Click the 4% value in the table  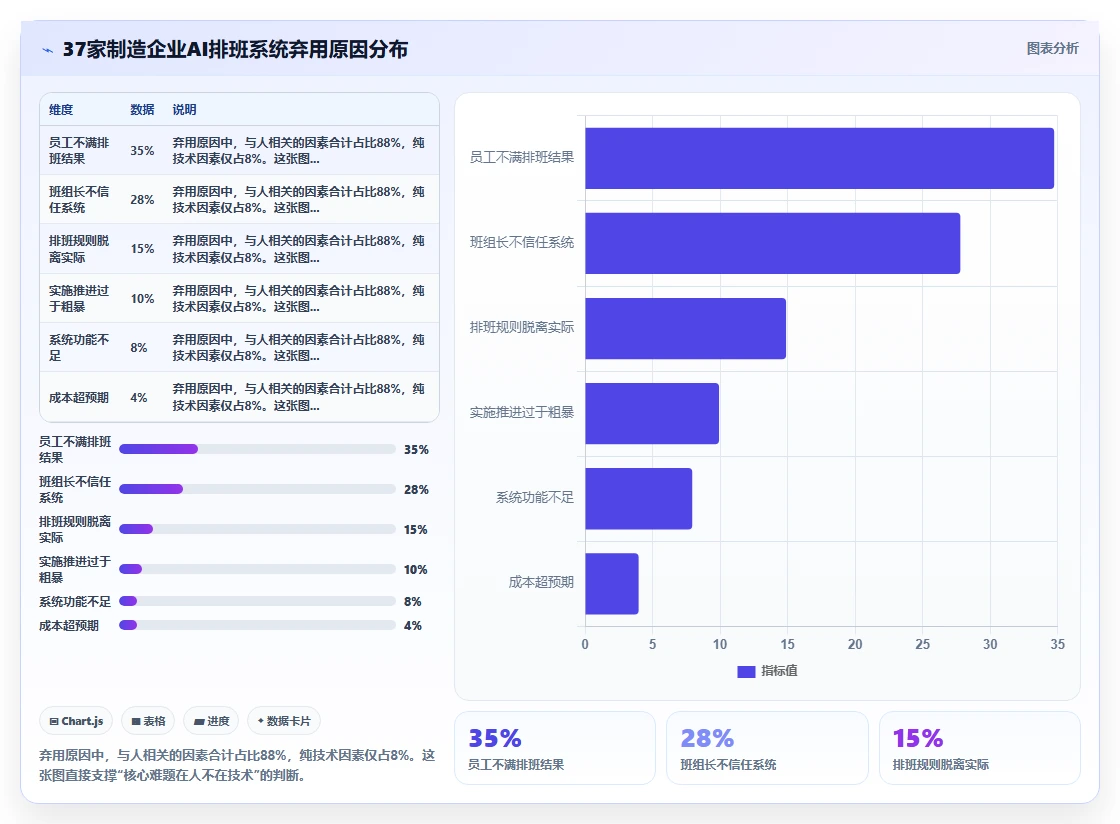click(x=139, y=398)
